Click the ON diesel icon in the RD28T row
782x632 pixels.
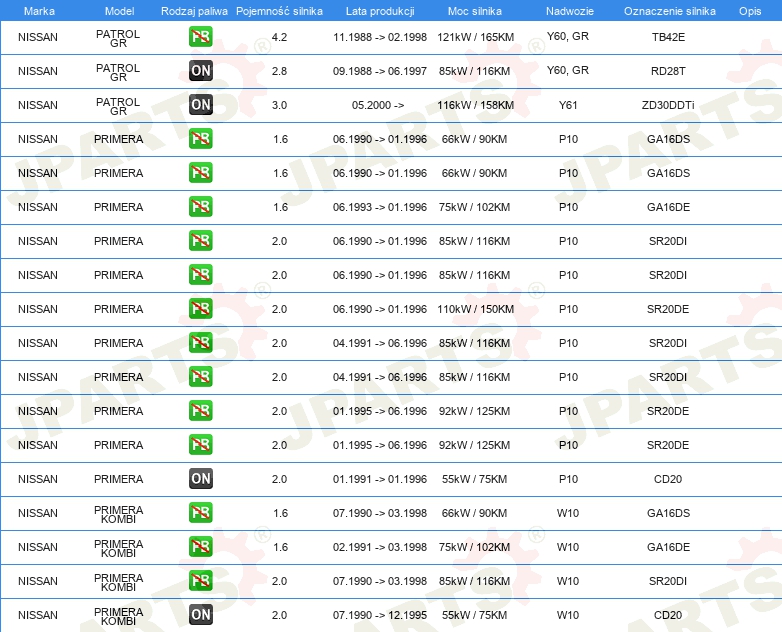[x=200, y=70]
